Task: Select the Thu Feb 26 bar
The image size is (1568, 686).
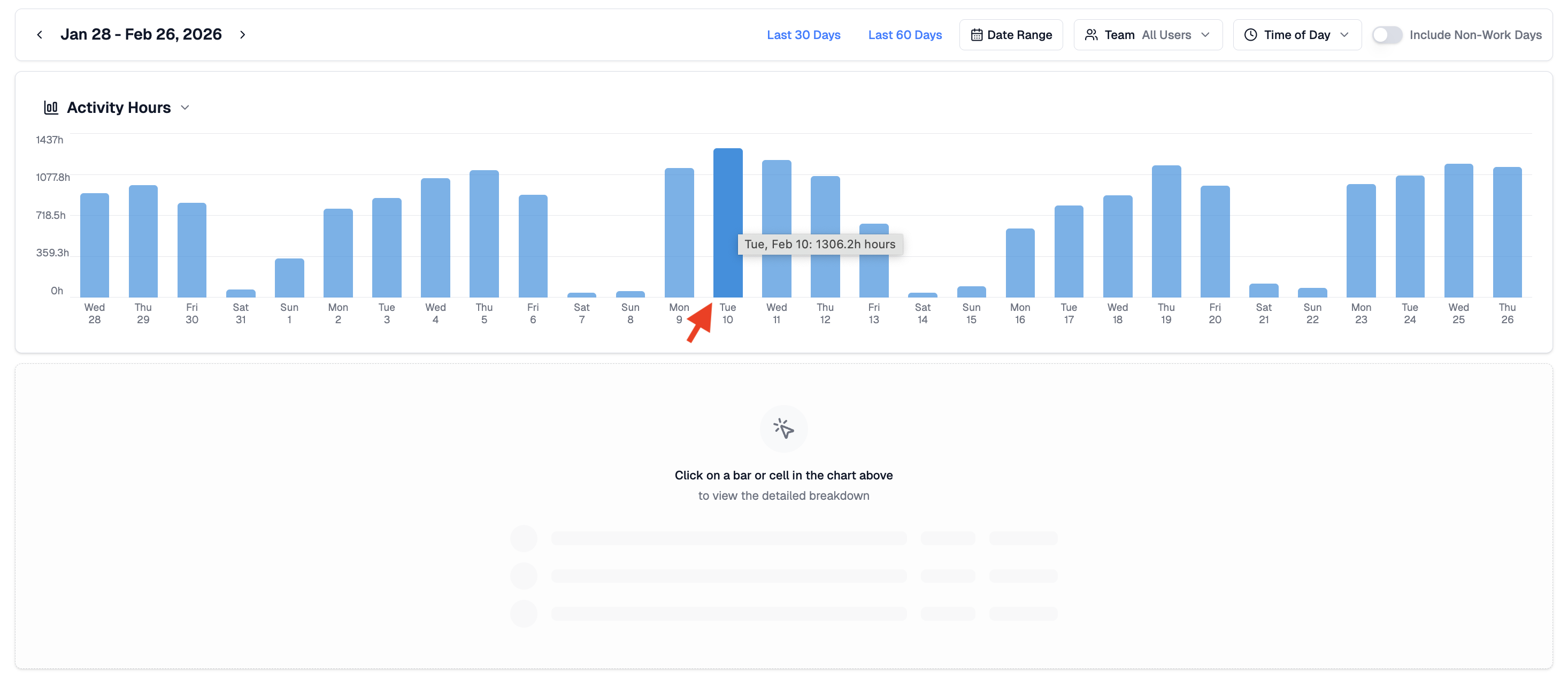Action: [1506, 232]
